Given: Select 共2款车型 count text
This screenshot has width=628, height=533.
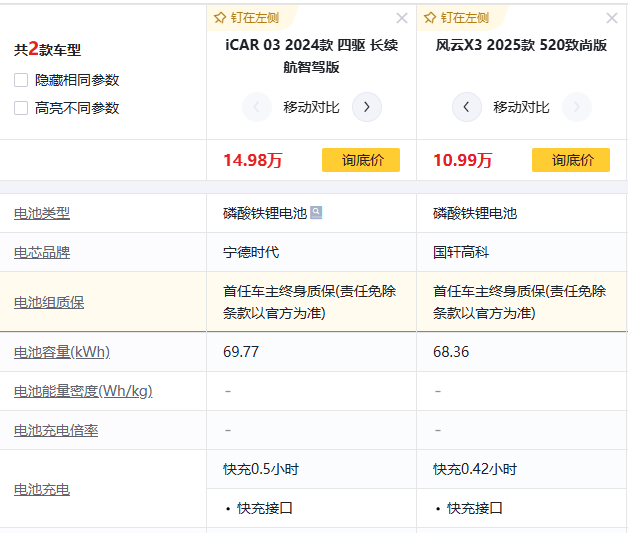Looking at the screenshot, I should click(x=47, y=49).
